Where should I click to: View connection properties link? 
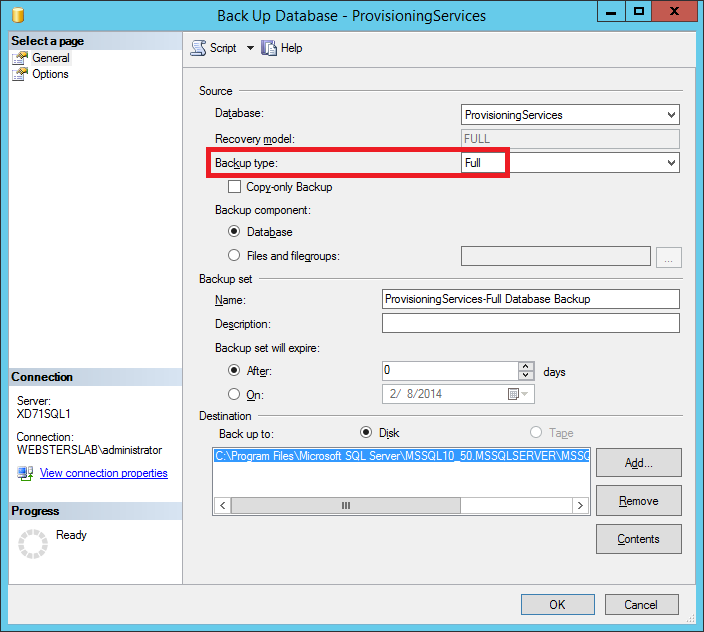coord(103,473)
